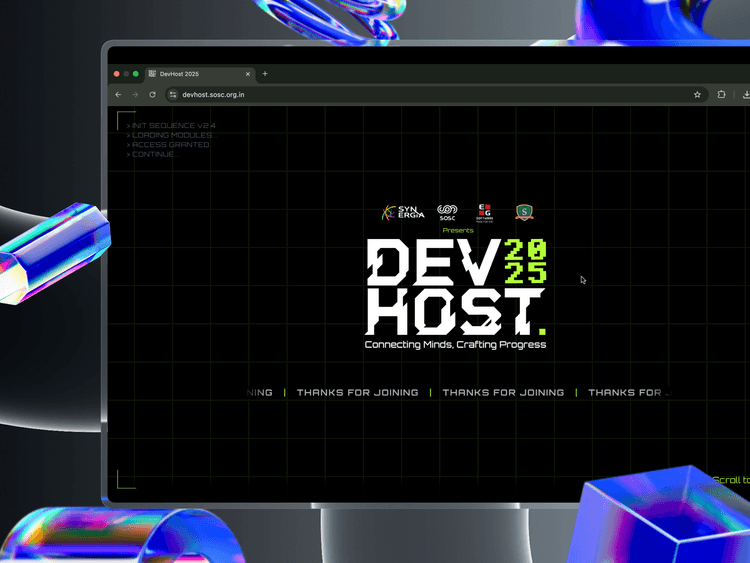Click the red window close button
The image size is (750, 563).
[117, 74]
